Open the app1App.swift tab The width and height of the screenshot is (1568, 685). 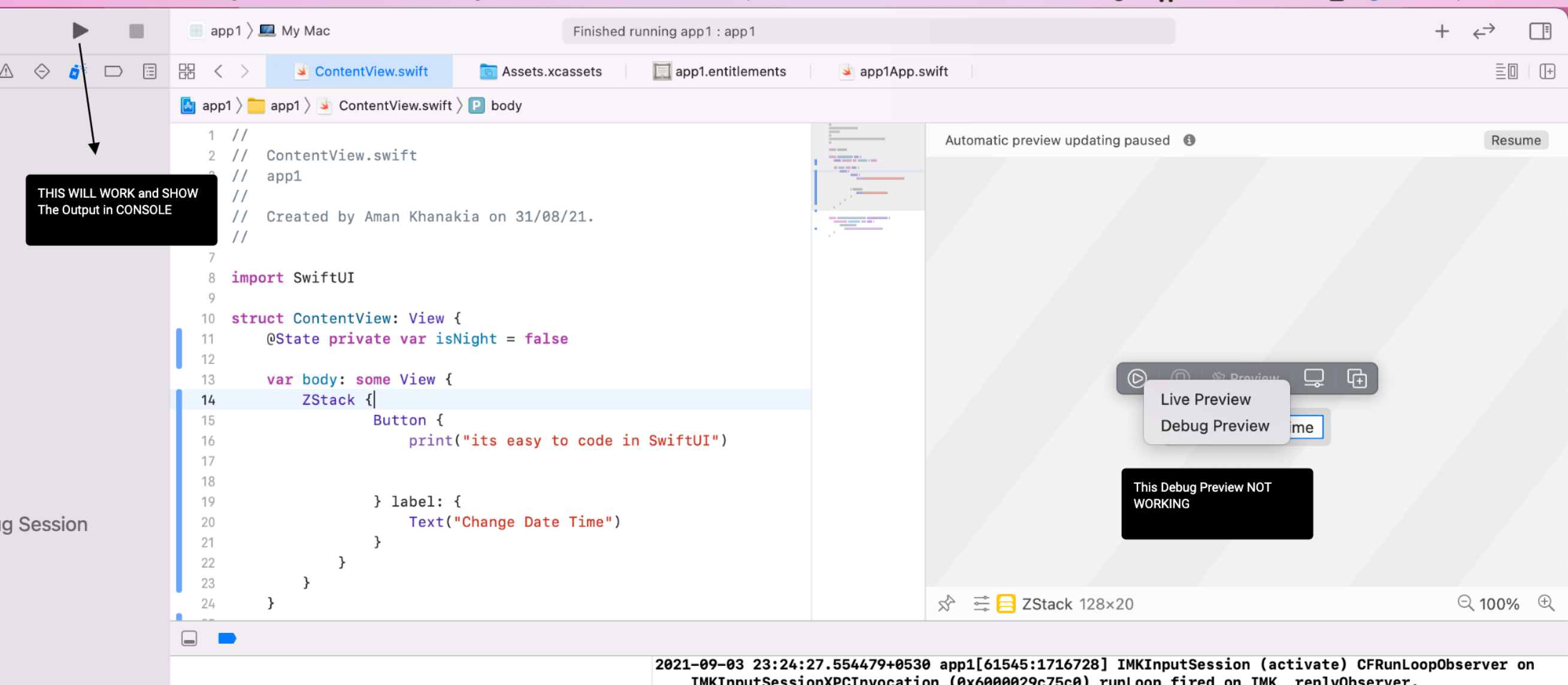pyautogui.click(x=893, y=71)
